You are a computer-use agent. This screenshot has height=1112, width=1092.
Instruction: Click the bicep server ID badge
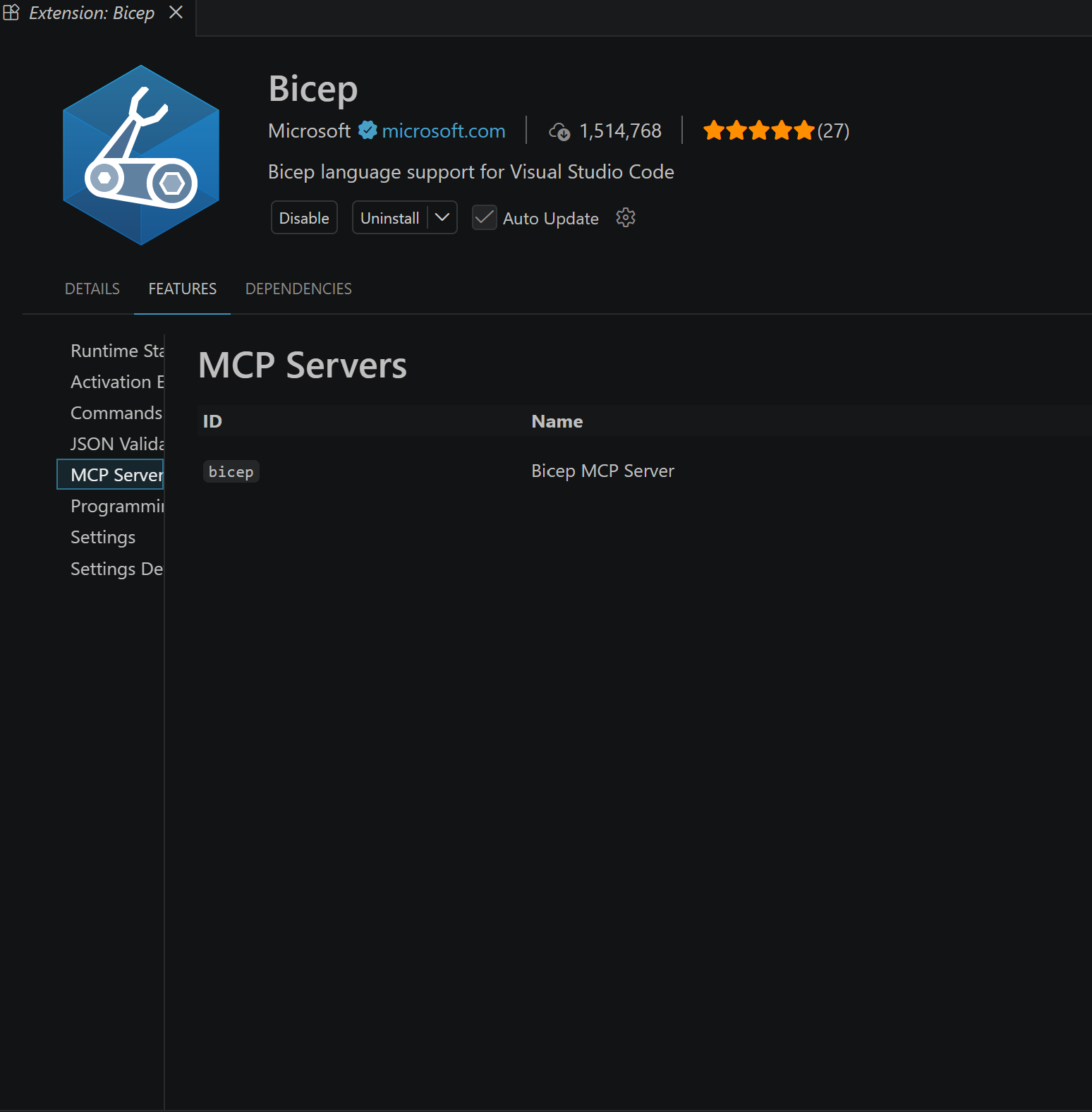tap(231, 471)
